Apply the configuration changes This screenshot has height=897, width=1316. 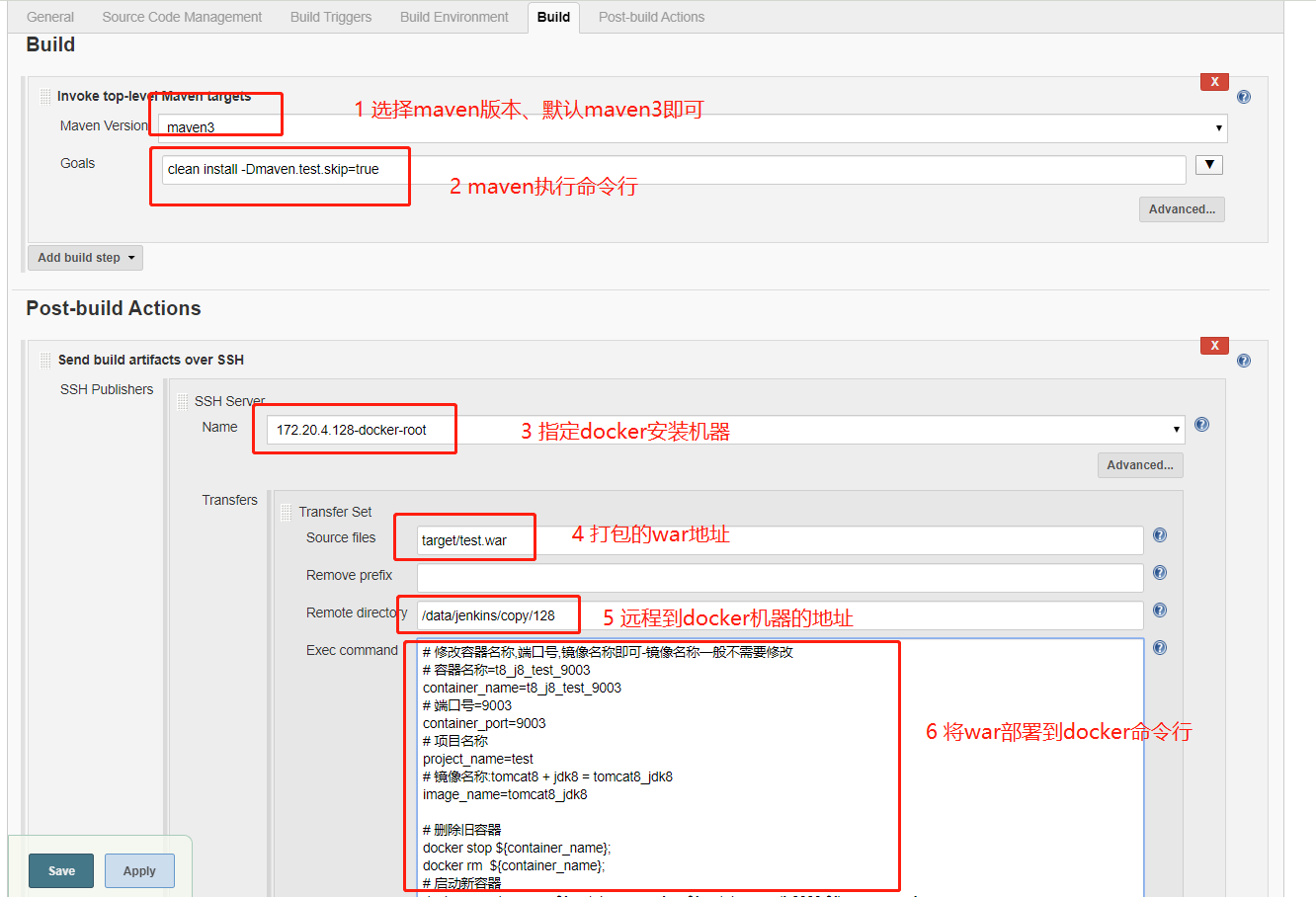coord(139,871)
